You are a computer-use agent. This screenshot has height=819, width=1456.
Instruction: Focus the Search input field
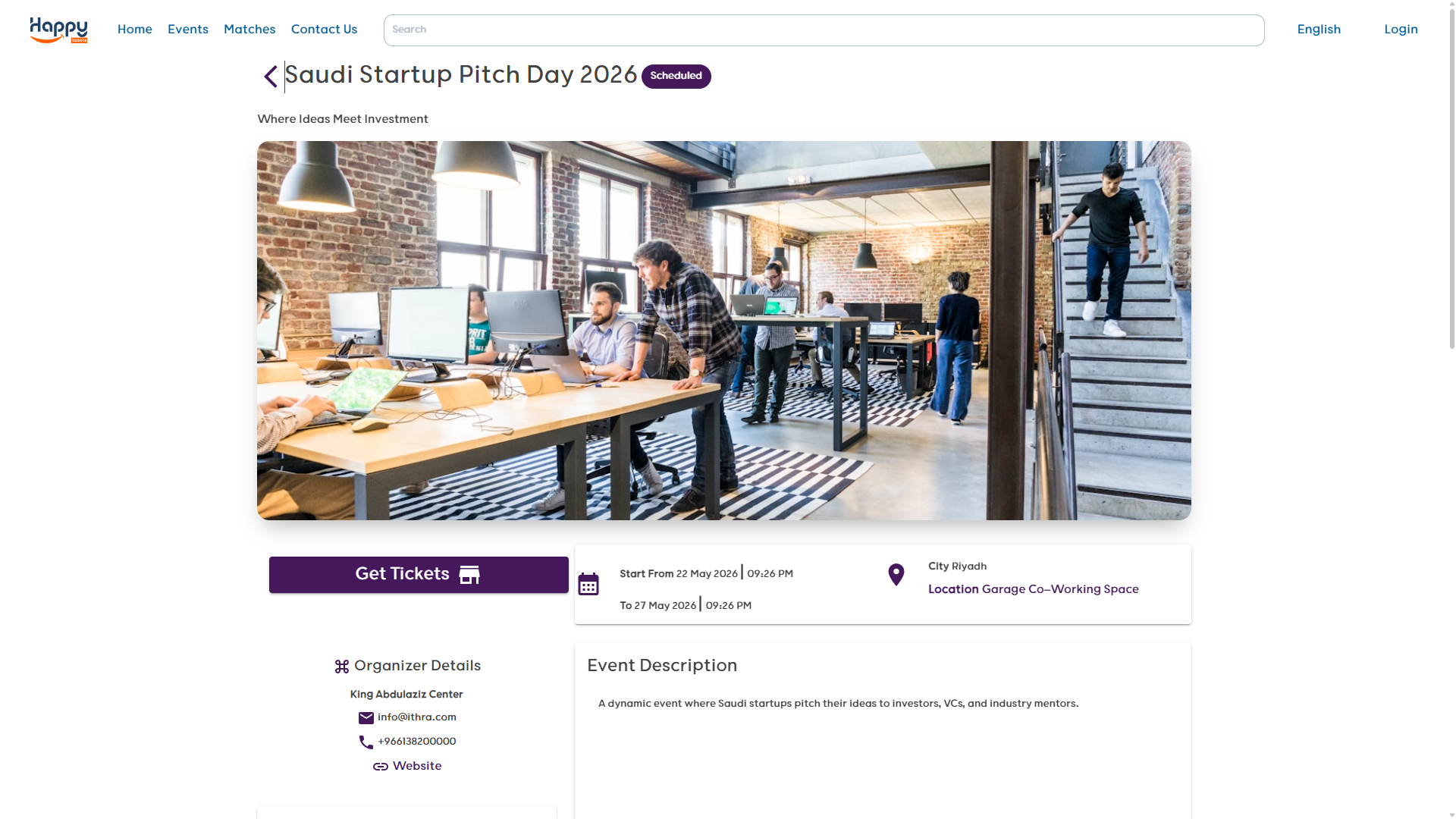point(824,30)
